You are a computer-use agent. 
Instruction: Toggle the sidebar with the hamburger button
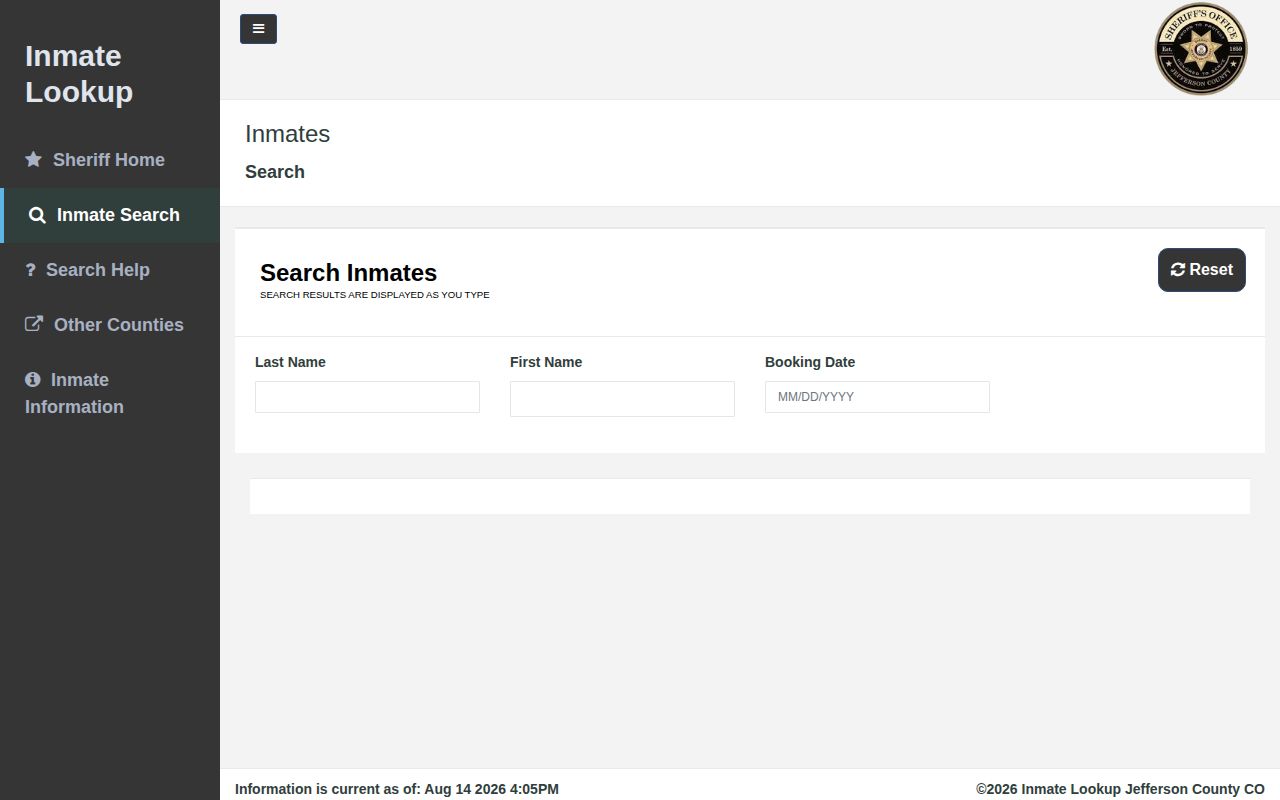(x=258, y=29)
